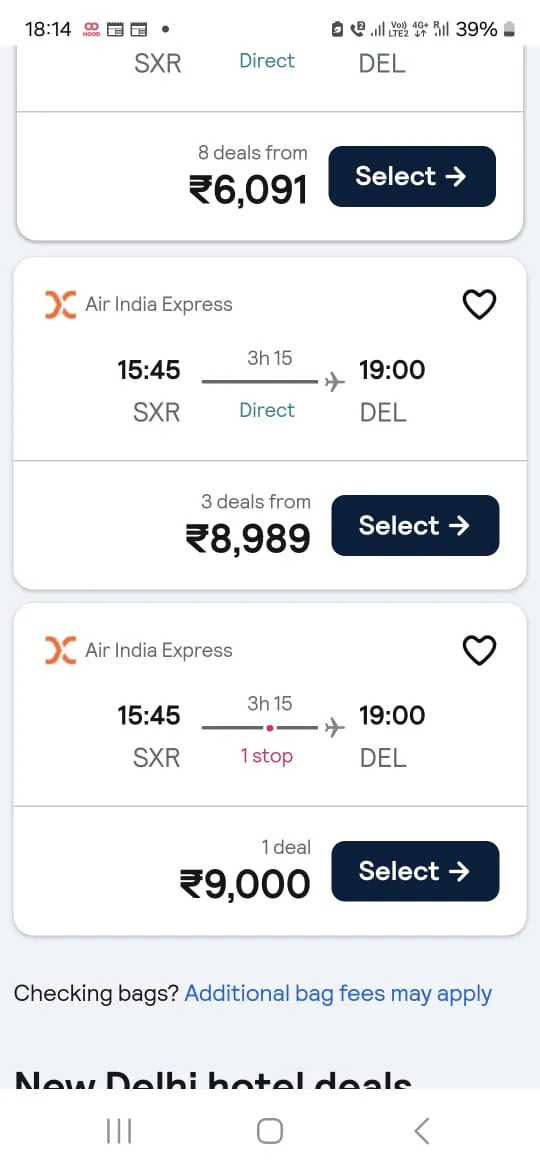Viewport: 540px width, 1170px height.
Task: Tap airplane icon on one-stop route
Action: [x=335, y=728]
